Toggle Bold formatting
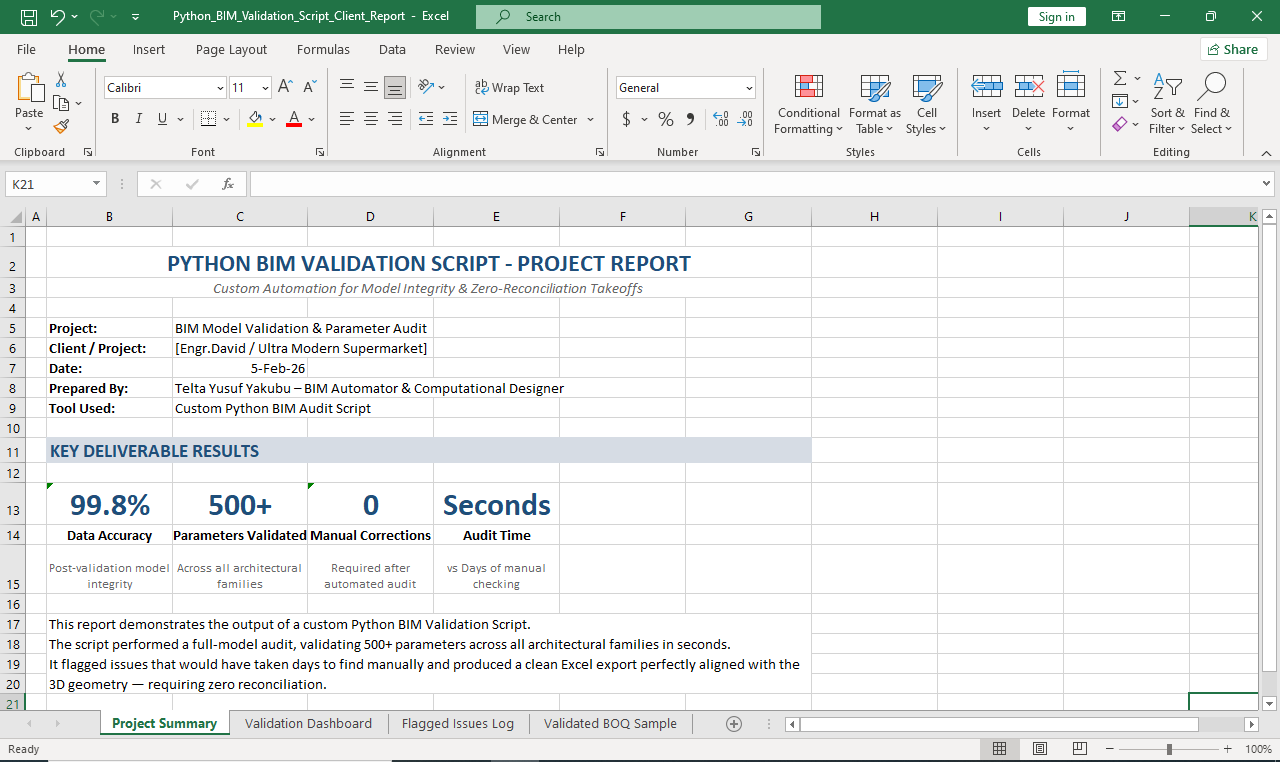1280x762 pixels. [115, 119]
